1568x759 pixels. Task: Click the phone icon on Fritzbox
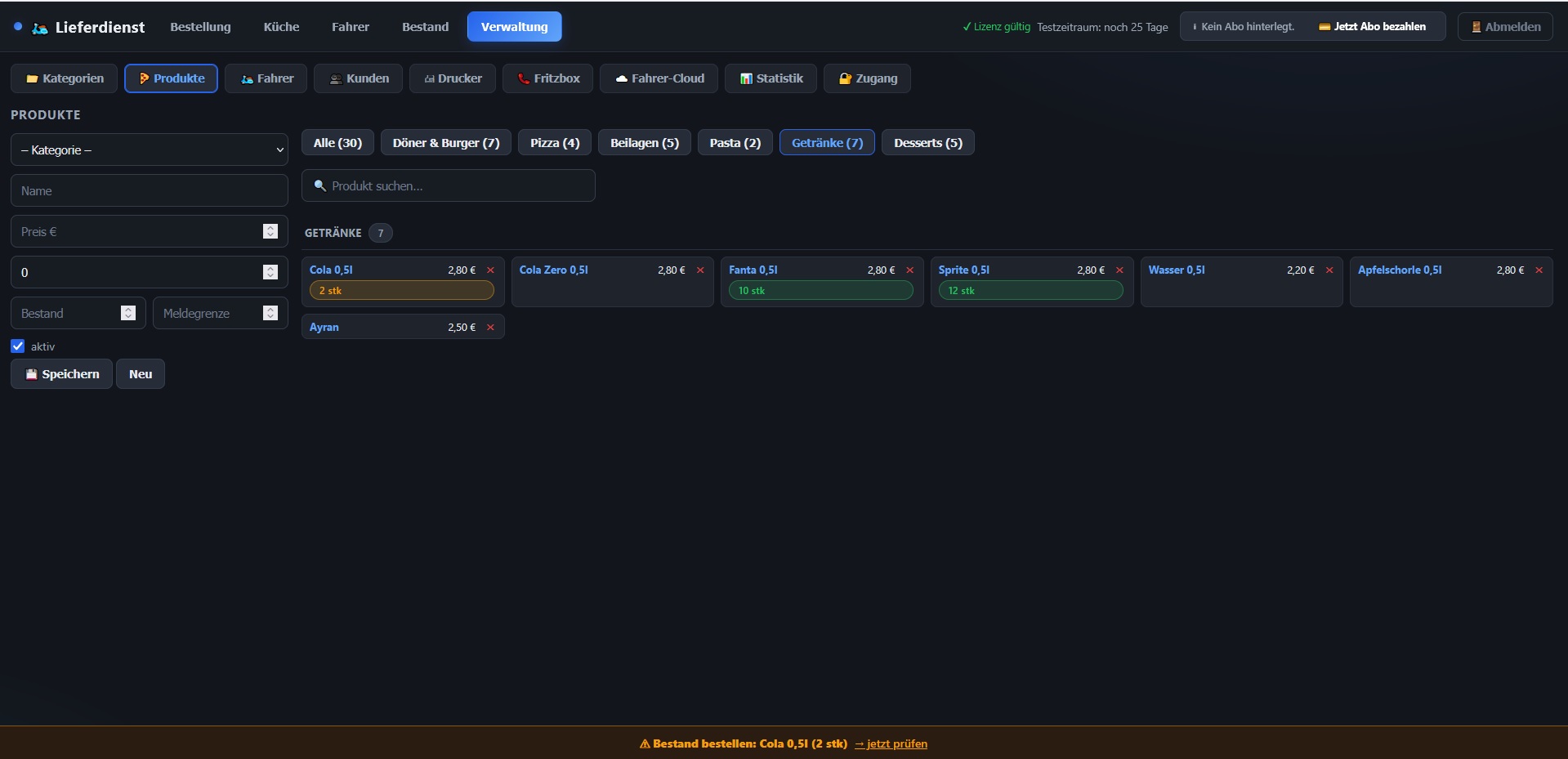coord(524,79)
